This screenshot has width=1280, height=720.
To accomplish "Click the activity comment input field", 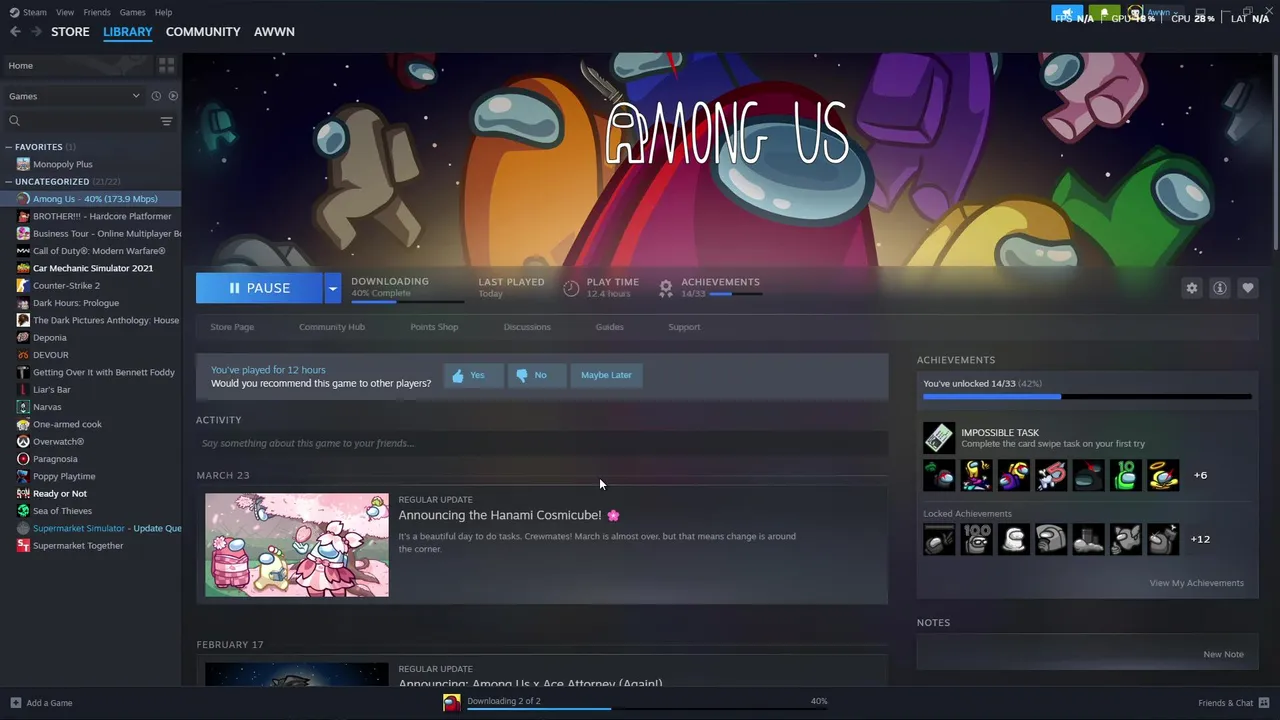I will (542, 443).
